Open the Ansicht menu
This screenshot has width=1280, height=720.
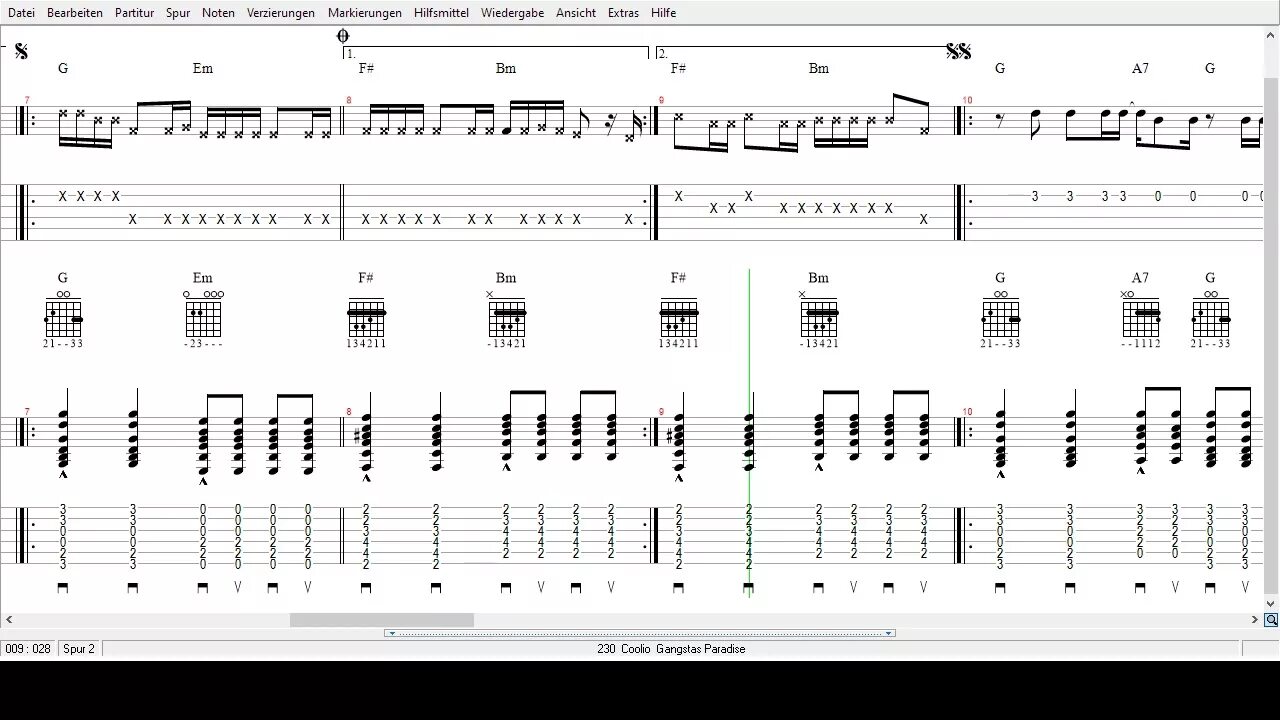click(x=576, y=13)
